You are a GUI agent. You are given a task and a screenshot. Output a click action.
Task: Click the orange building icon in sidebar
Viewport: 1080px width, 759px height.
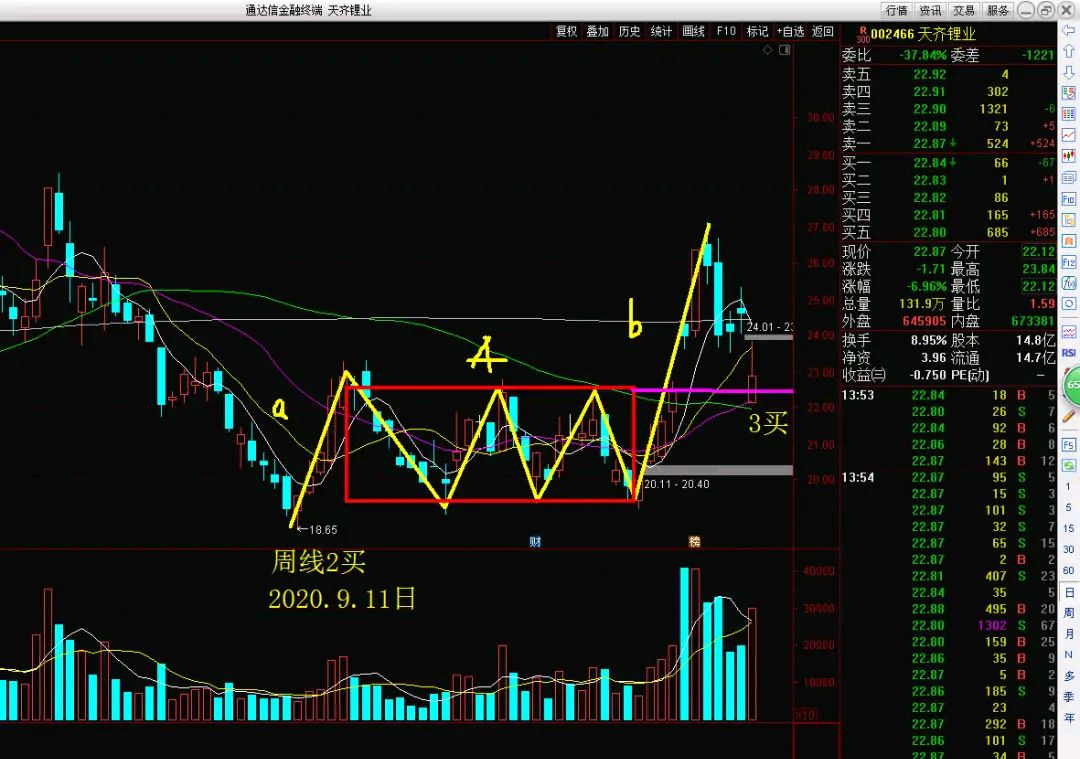pyautogui.click(x=1069, y=241)
